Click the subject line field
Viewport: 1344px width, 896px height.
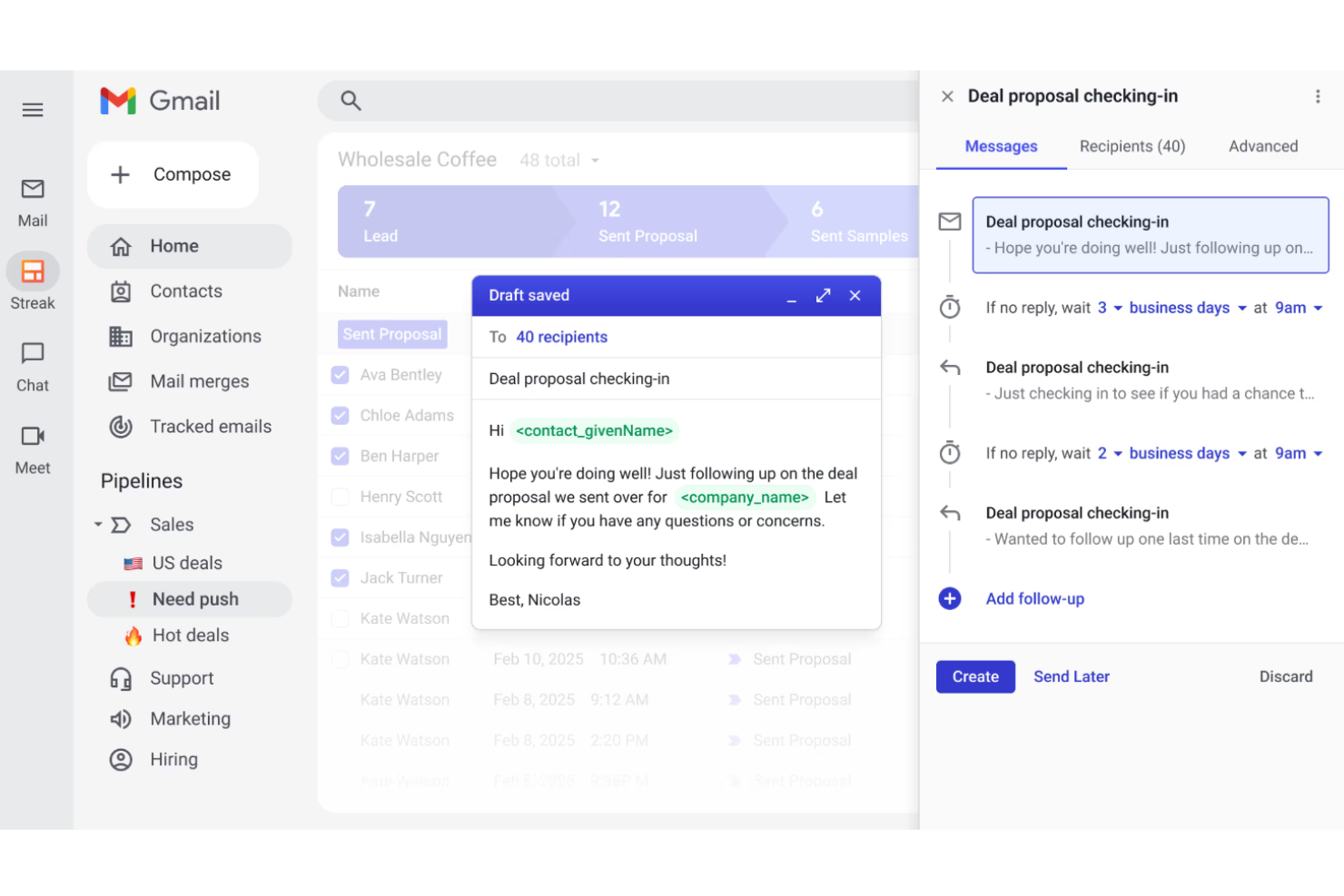(677, 379)
